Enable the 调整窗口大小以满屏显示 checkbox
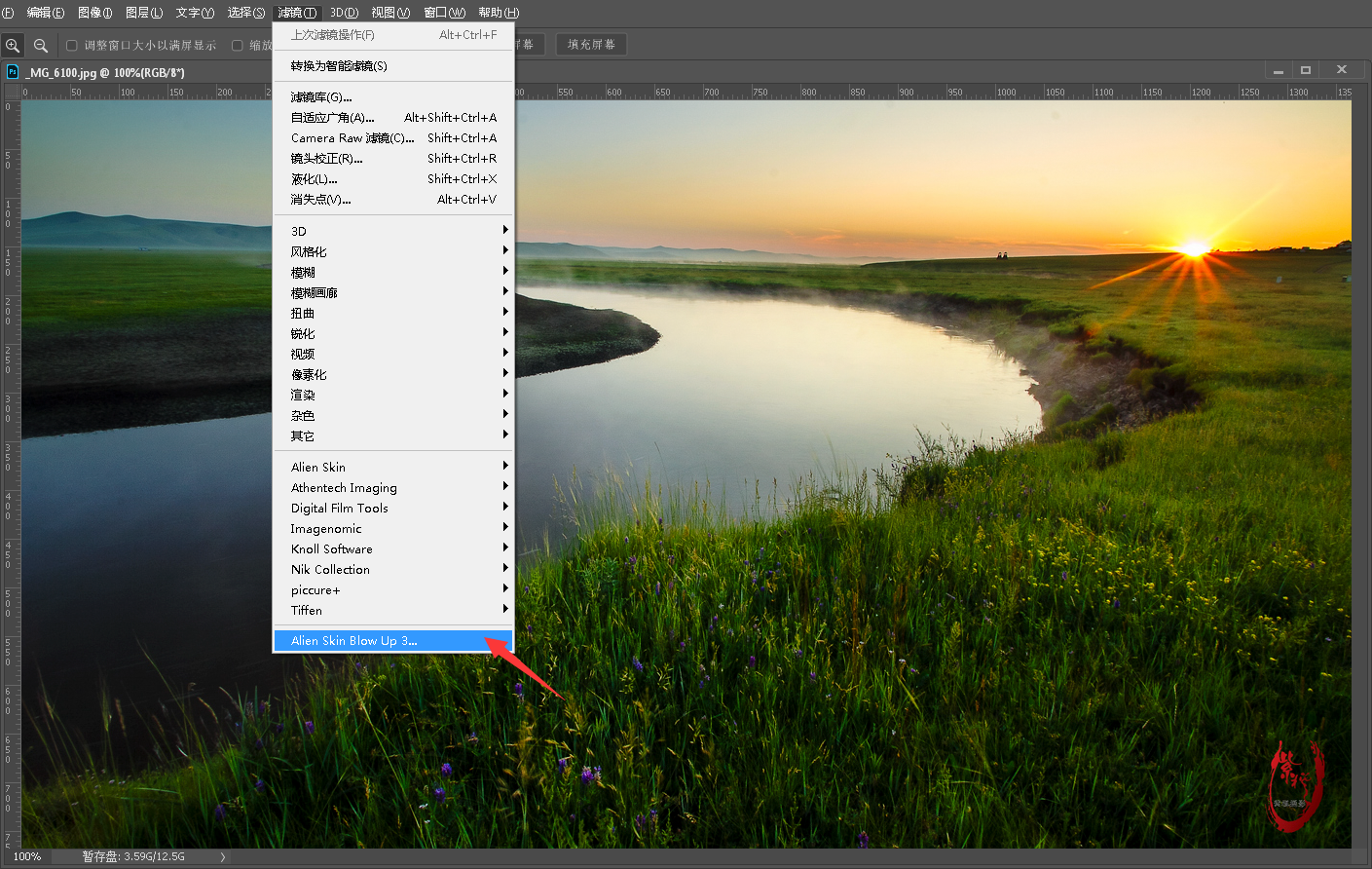 point(72,46)
